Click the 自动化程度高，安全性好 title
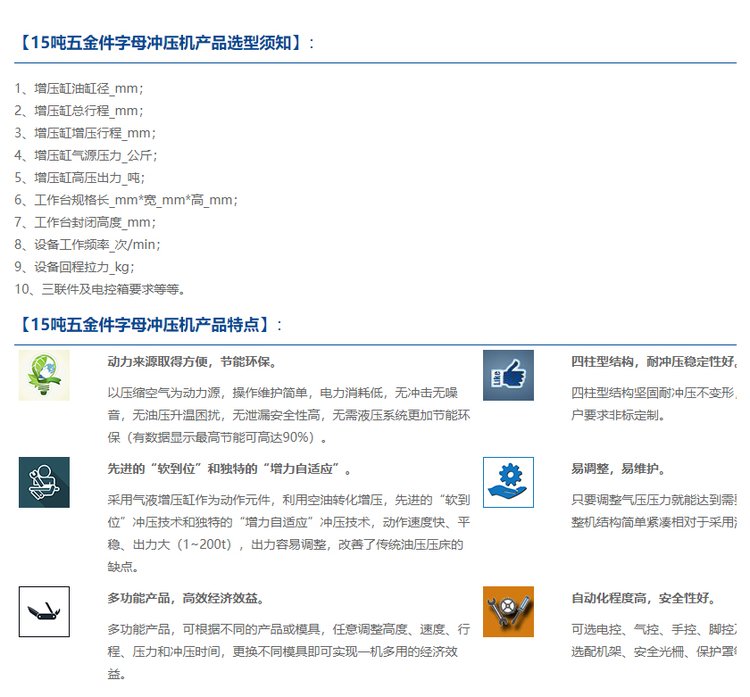This screenshot has height=697, width=750. coord(642,599)
